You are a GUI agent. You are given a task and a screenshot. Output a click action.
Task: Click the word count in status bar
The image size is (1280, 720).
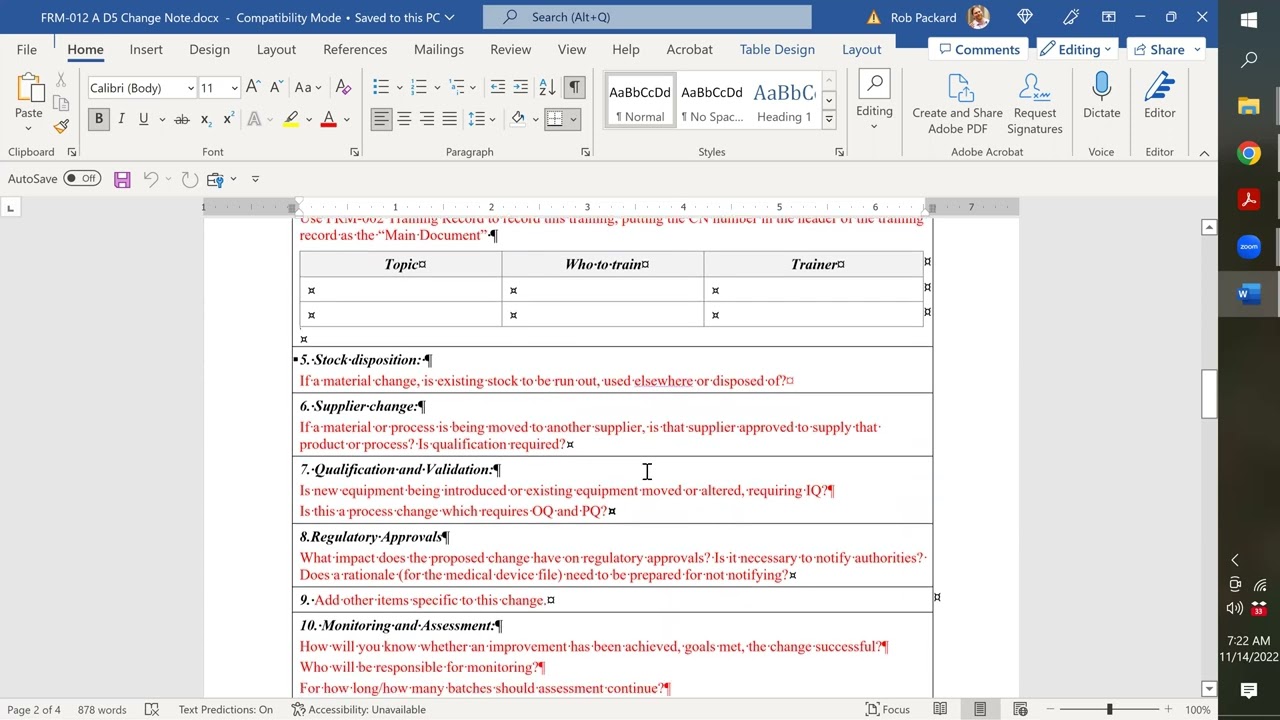tap(102, 709)
